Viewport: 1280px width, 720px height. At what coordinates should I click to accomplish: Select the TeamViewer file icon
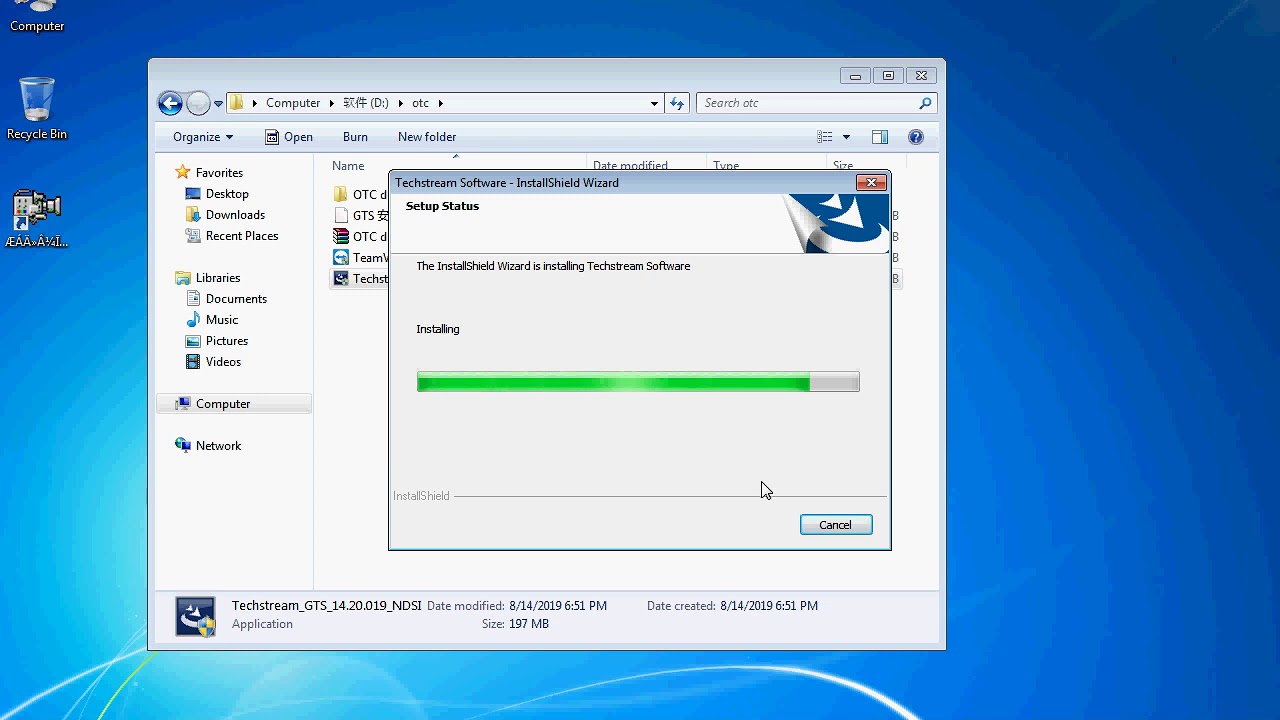(340, 258)
